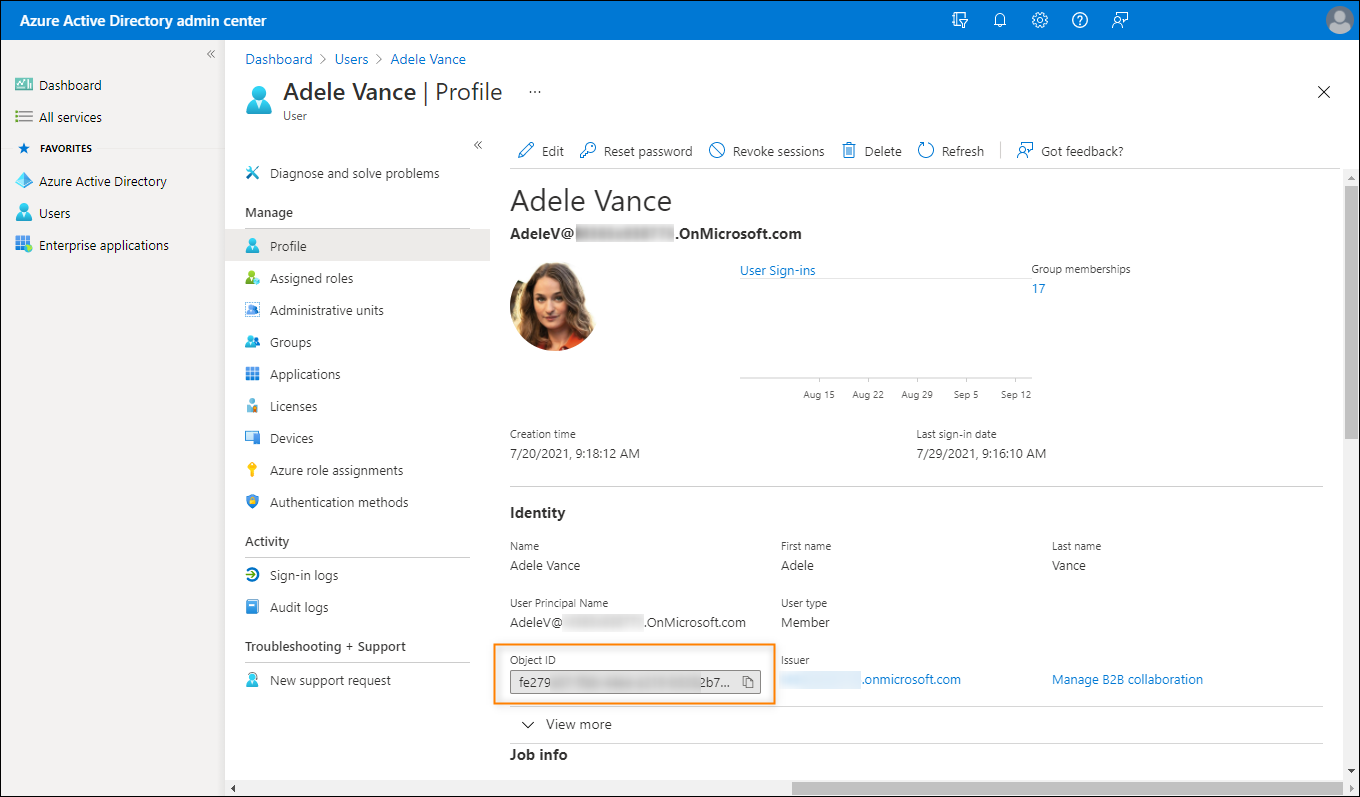This screenshot has height=797, width=1360.
Task: Go to Dashboard breadcrumb
Action: (x=279, y=59)
